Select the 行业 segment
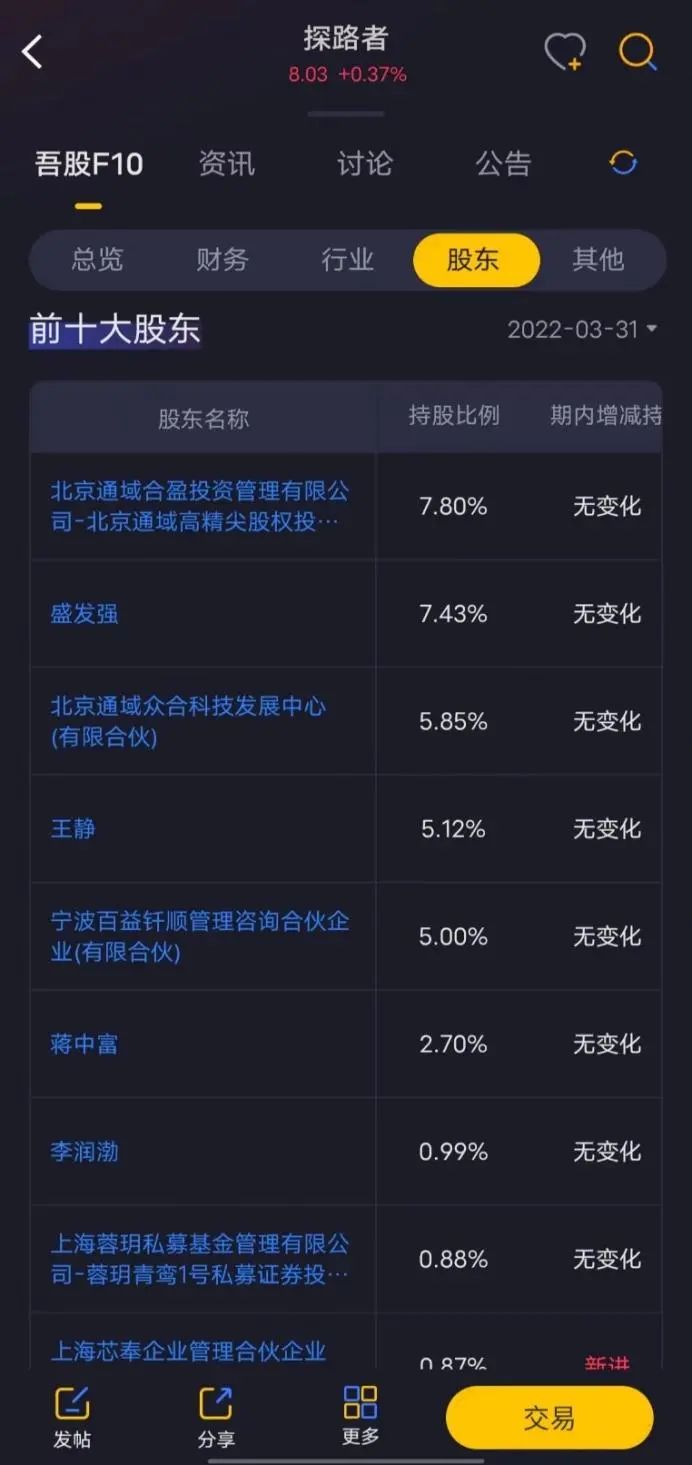Image resolution: width=692 pixels, height=1465 pixels. [347, 260]
